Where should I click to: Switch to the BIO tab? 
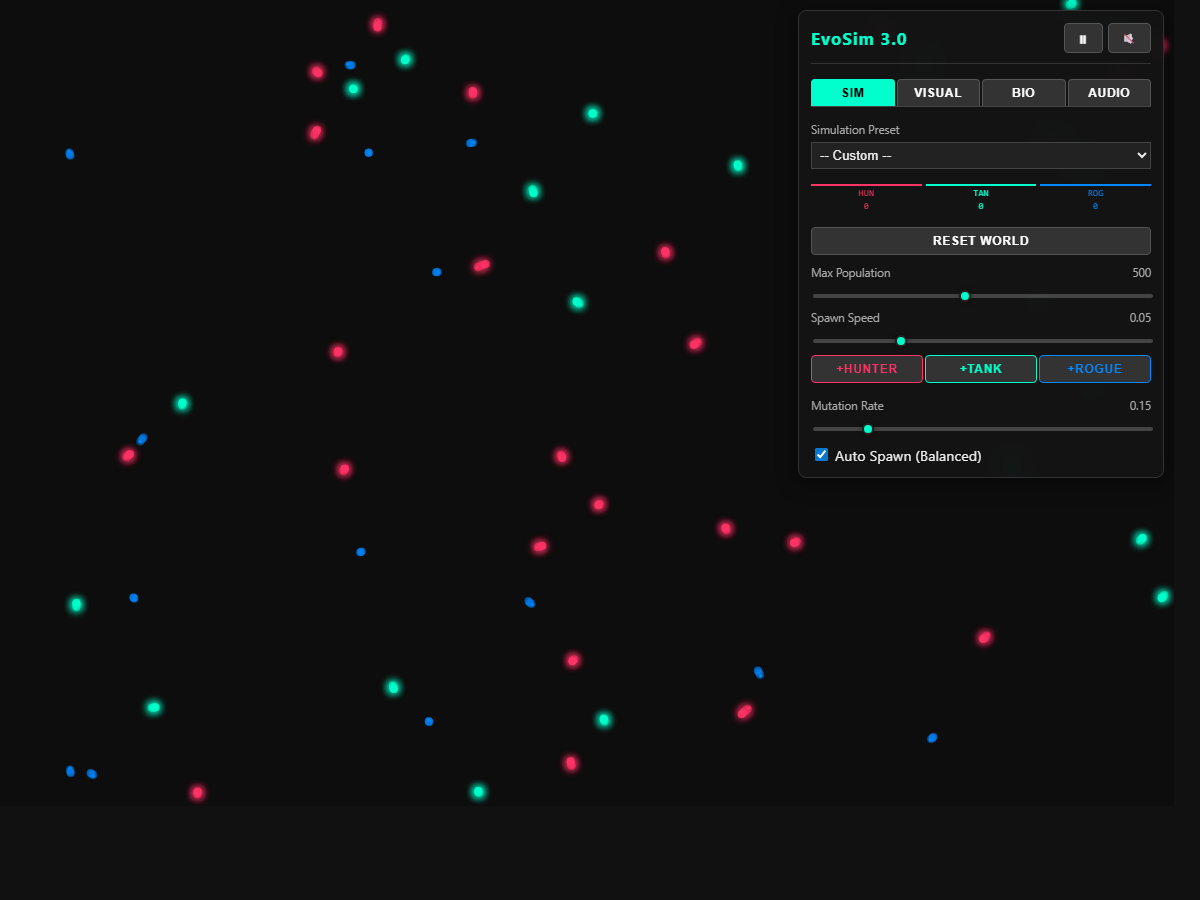[1023, 93]
